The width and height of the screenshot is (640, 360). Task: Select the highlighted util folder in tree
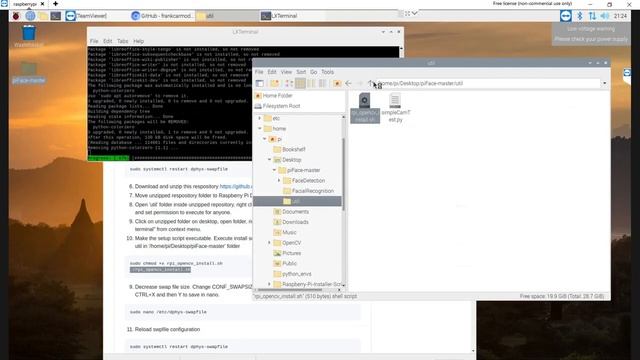(297, 201)
